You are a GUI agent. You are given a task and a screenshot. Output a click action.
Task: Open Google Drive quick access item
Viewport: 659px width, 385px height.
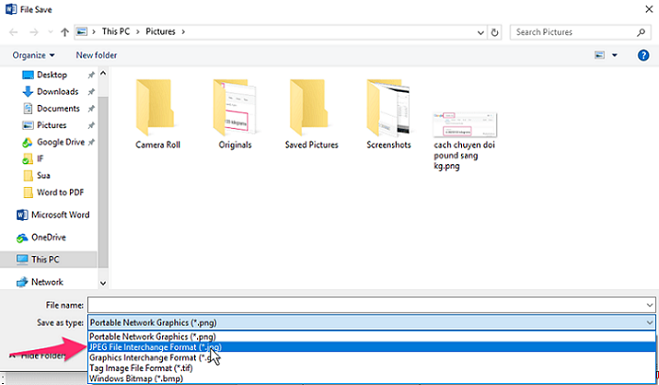[53, 142]
